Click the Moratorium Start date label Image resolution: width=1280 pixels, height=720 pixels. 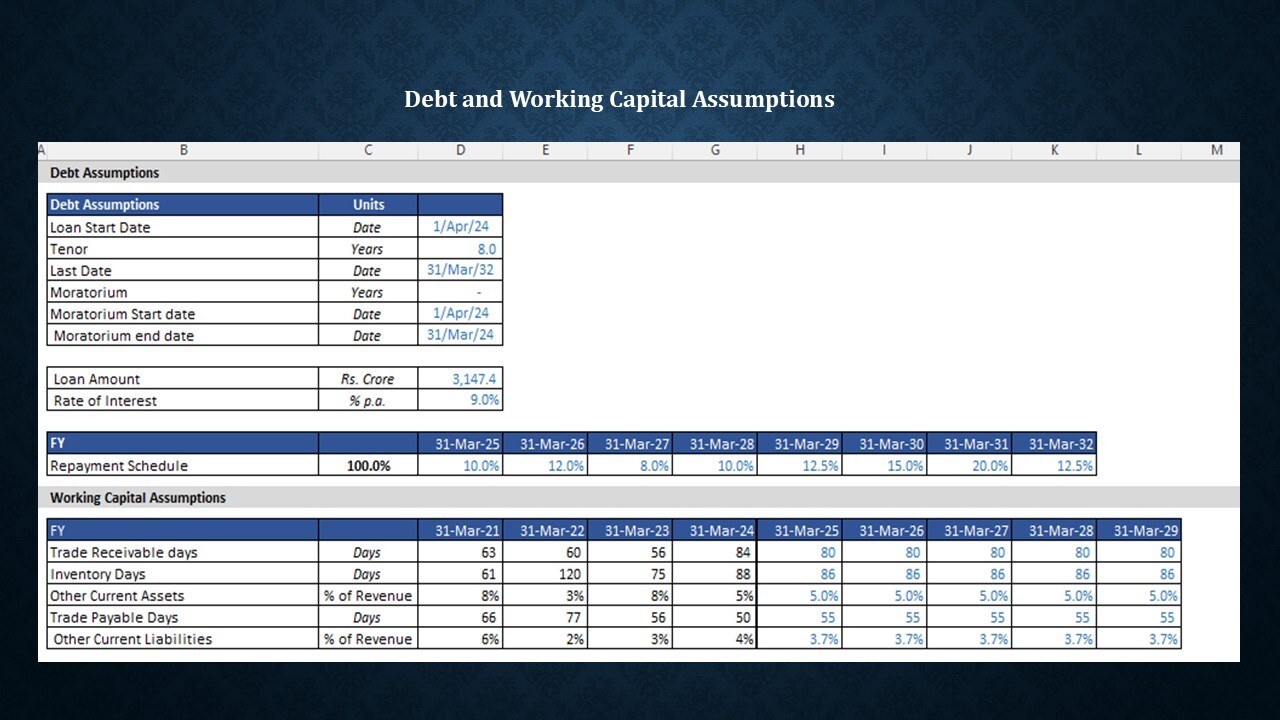122,314
